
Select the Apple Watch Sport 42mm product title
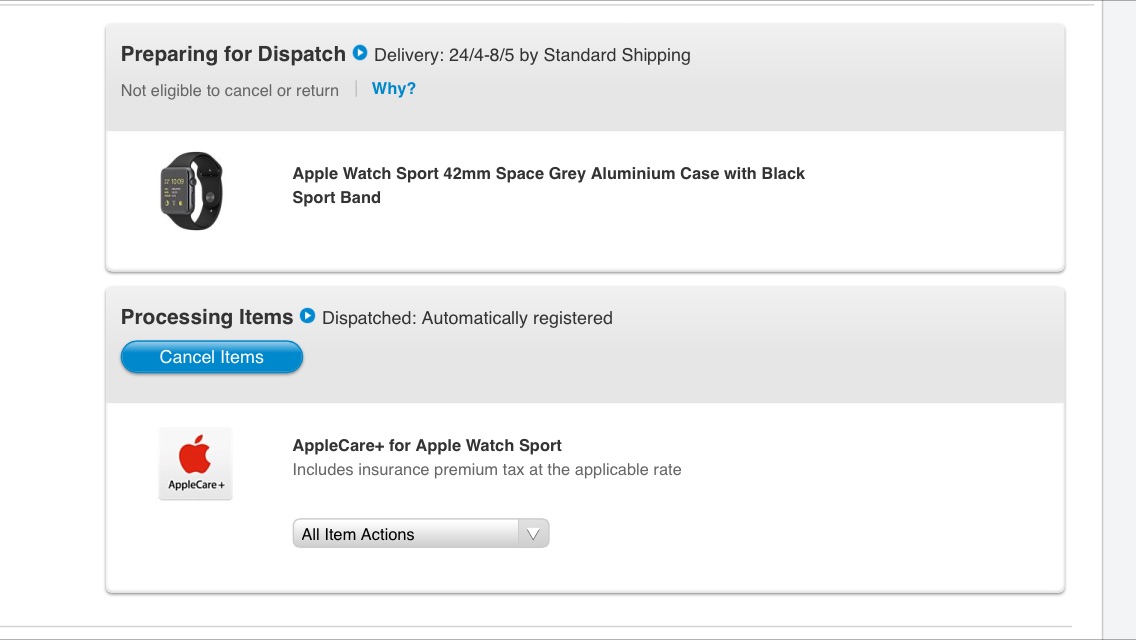(x=548, y=186)
